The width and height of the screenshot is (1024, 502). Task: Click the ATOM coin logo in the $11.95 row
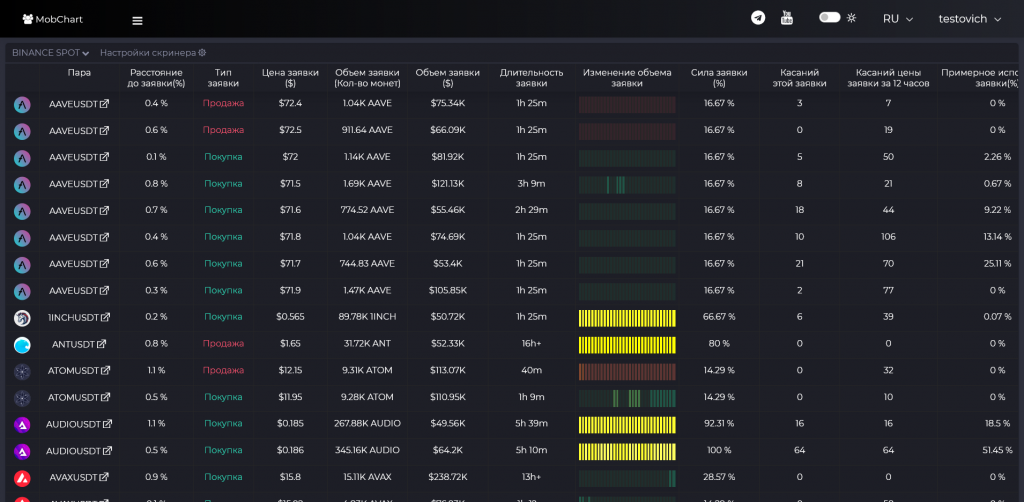tap(22, 398)
